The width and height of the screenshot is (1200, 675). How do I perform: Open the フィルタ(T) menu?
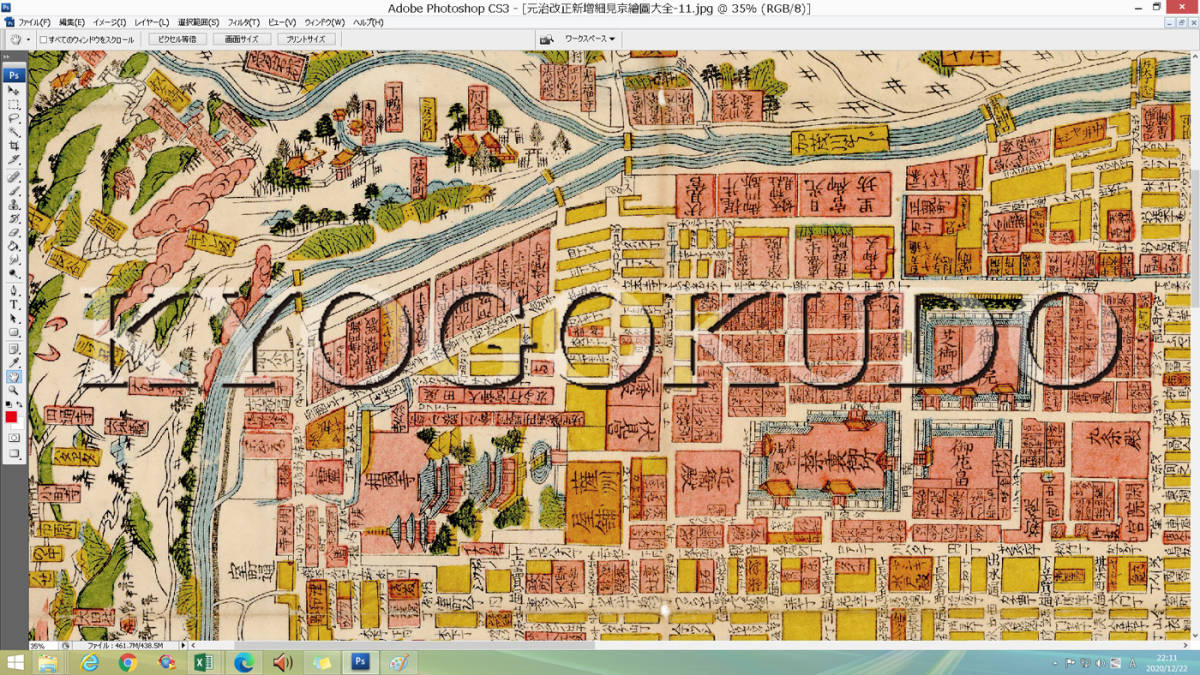244,22
